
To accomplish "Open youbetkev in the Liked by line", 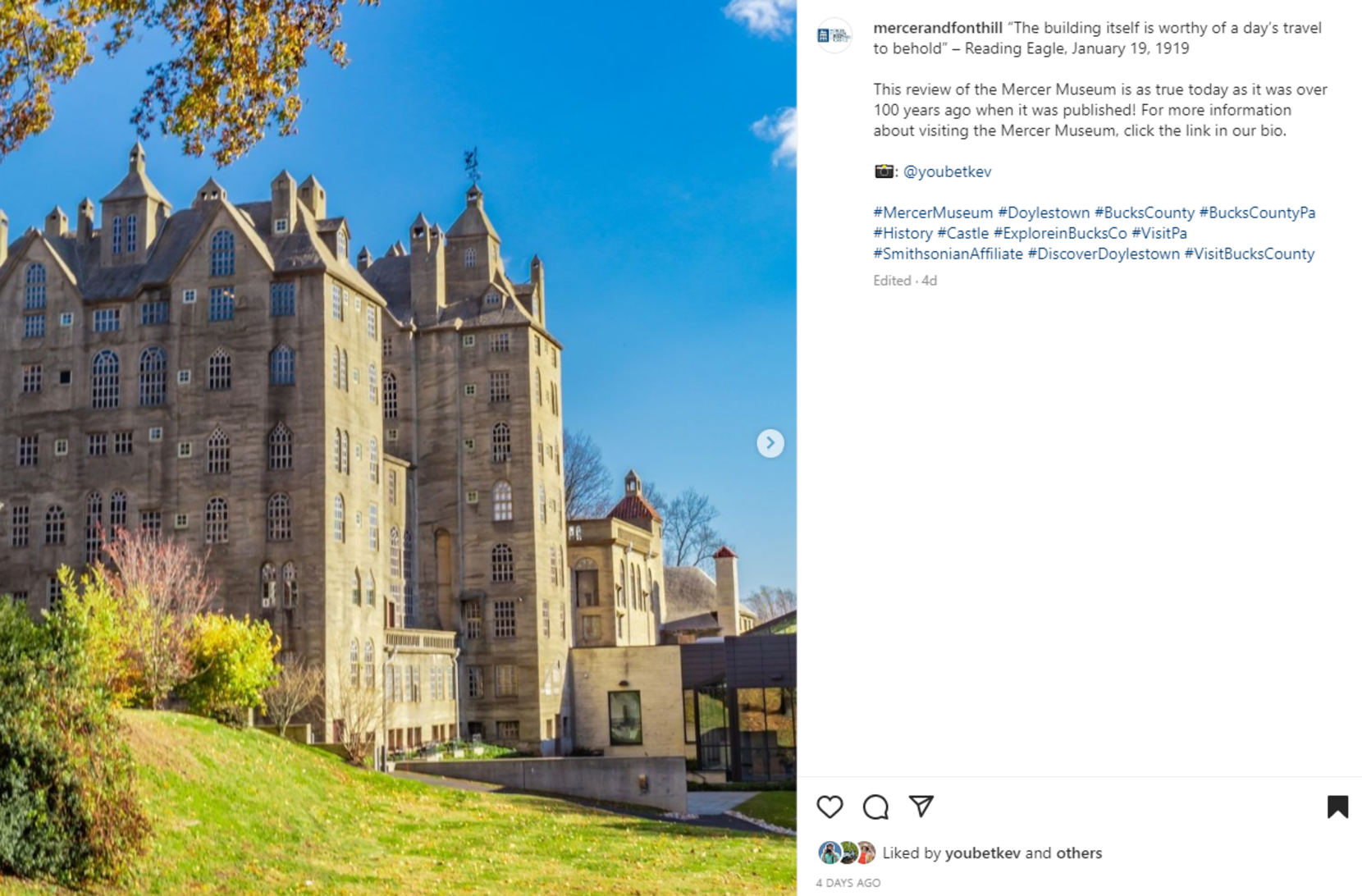I will point(983,853).
